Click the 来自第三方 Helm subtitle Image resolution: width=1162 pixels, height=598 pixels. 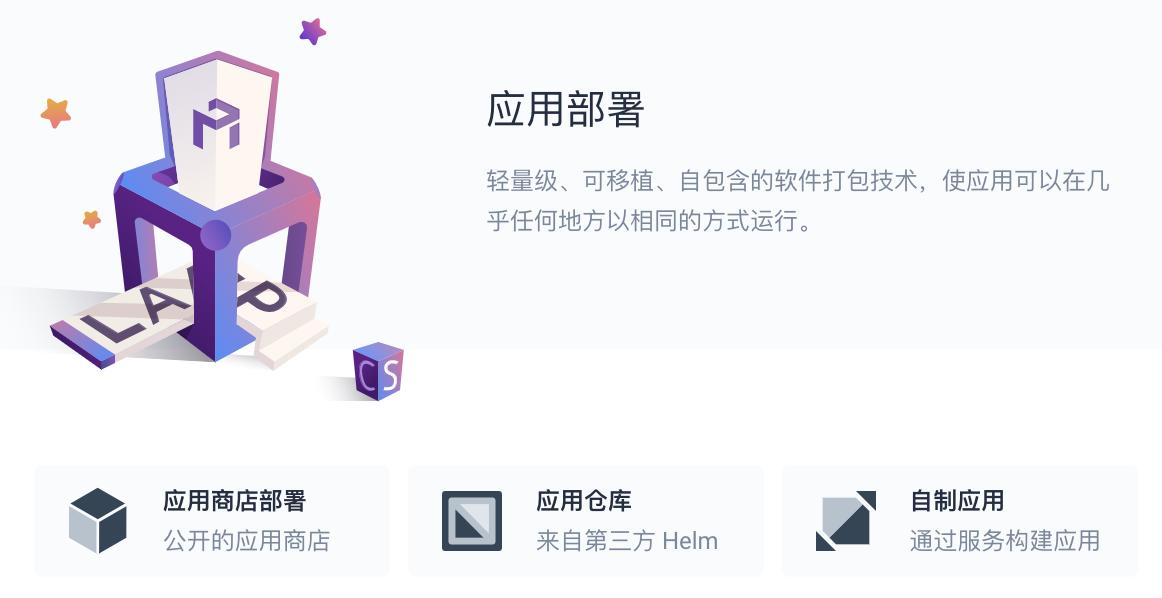pos(627,541)
